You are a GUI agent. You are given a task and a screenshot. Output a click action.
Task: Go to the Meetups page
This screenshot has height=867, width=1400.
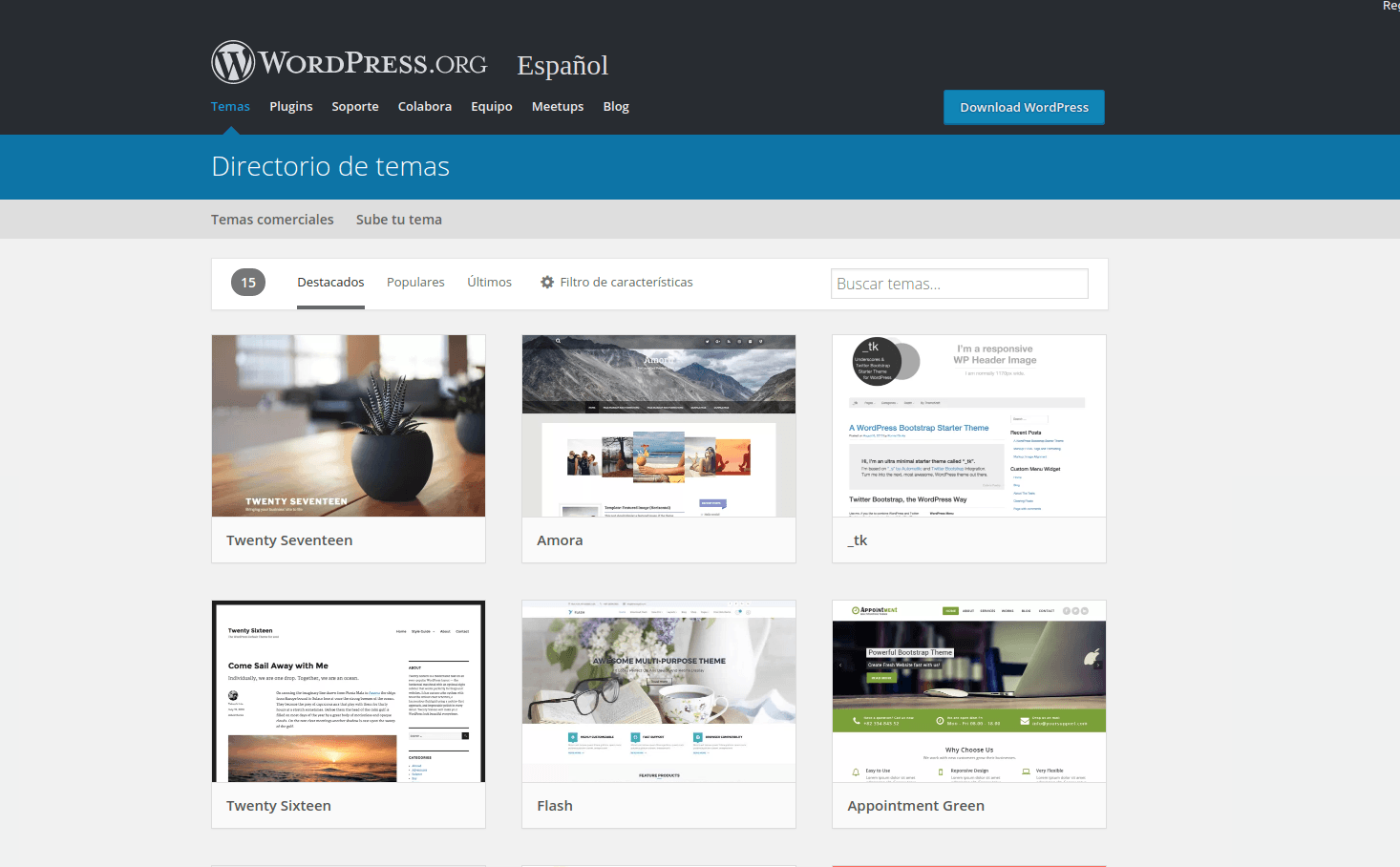tap(558, 107)
